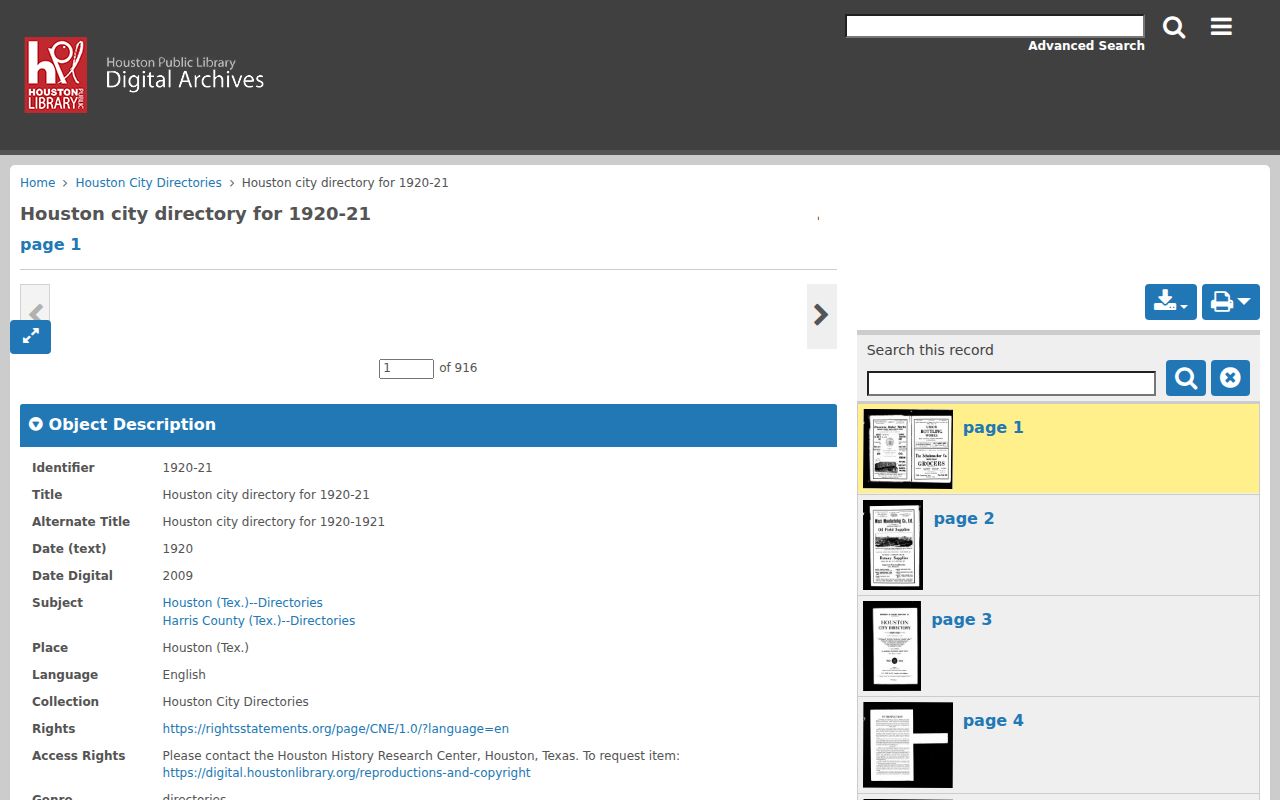Open the download dropdown button
Screen dimensions: 1280x800
coord(1171,302)
